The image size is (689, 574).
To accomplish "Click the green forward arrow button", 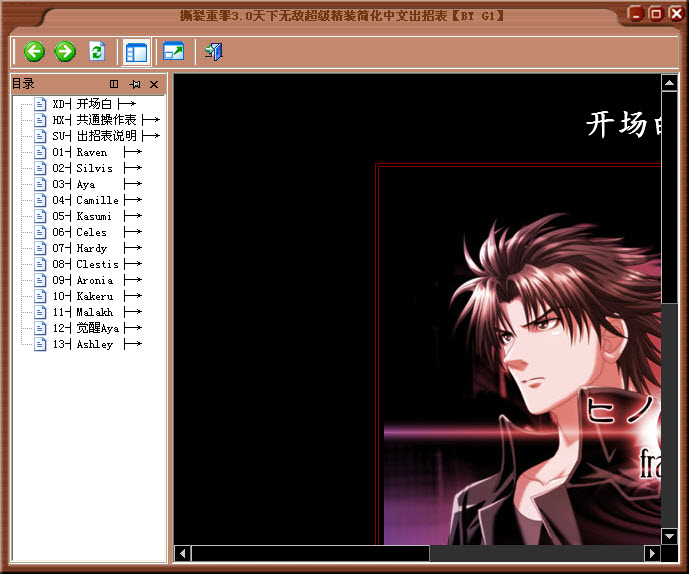I will point(65,52).
